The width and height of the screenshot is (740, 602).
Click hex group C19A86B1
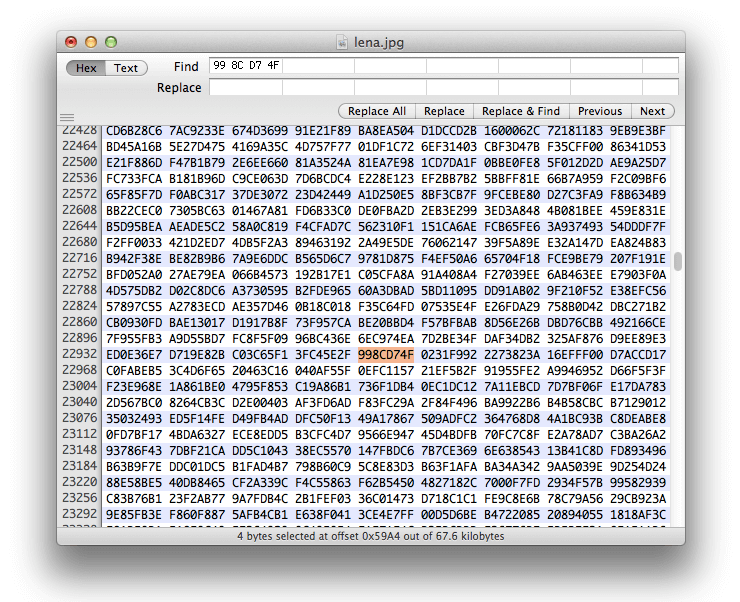[323, 387]
